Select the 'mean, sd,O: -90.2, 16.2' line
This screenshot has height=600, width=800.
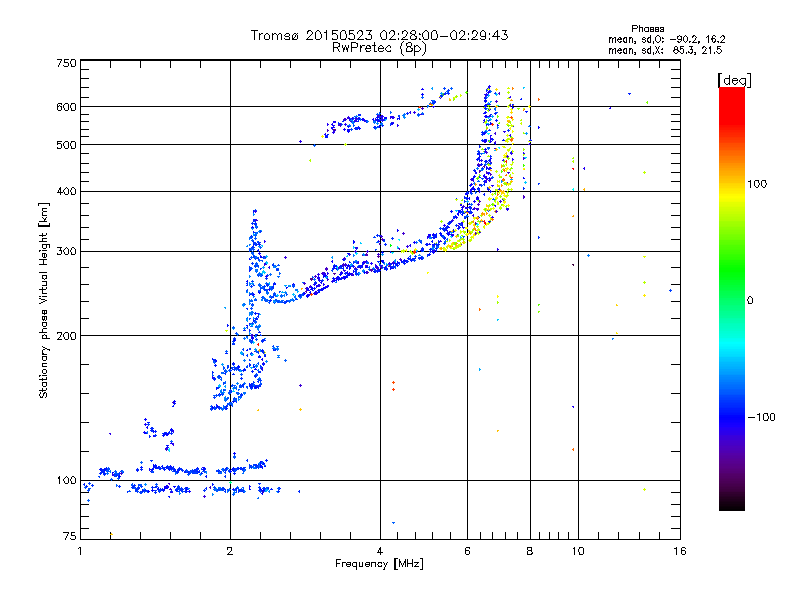pyautogui.click(x=666, y=39)
